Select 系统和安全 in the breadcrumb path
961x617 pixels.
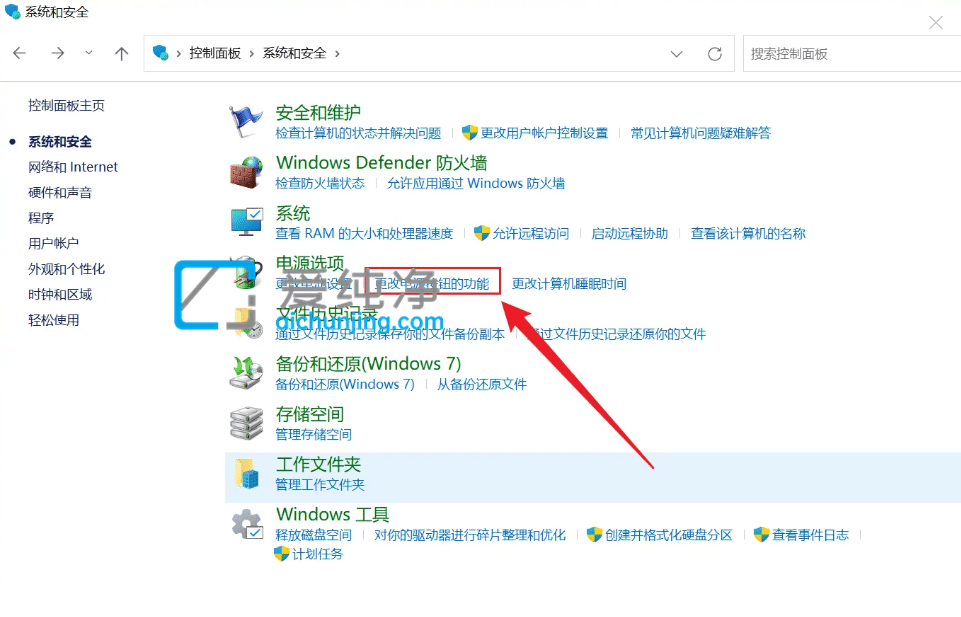pos(294,53)
